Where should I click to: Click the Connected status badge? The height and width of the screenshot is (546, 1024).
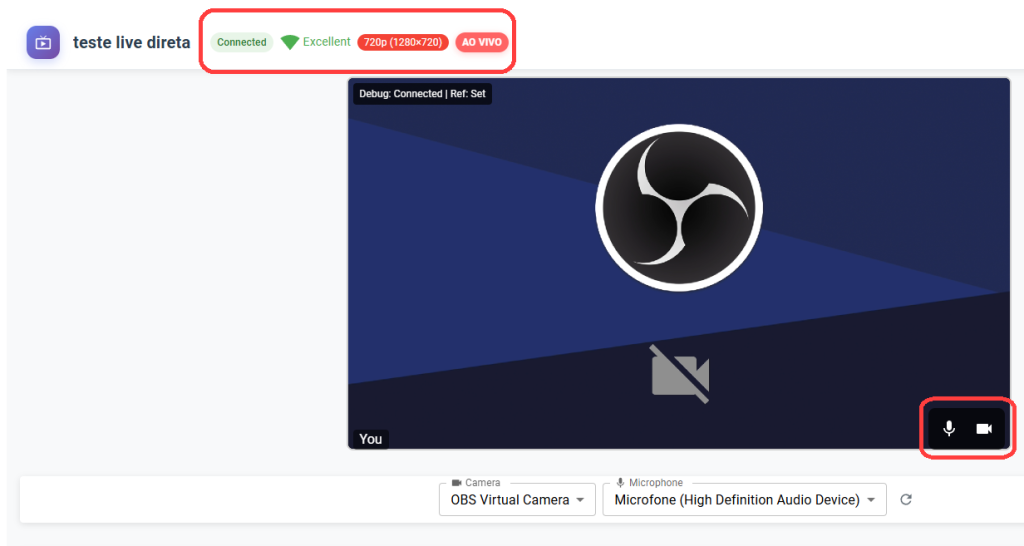(242, 42)
